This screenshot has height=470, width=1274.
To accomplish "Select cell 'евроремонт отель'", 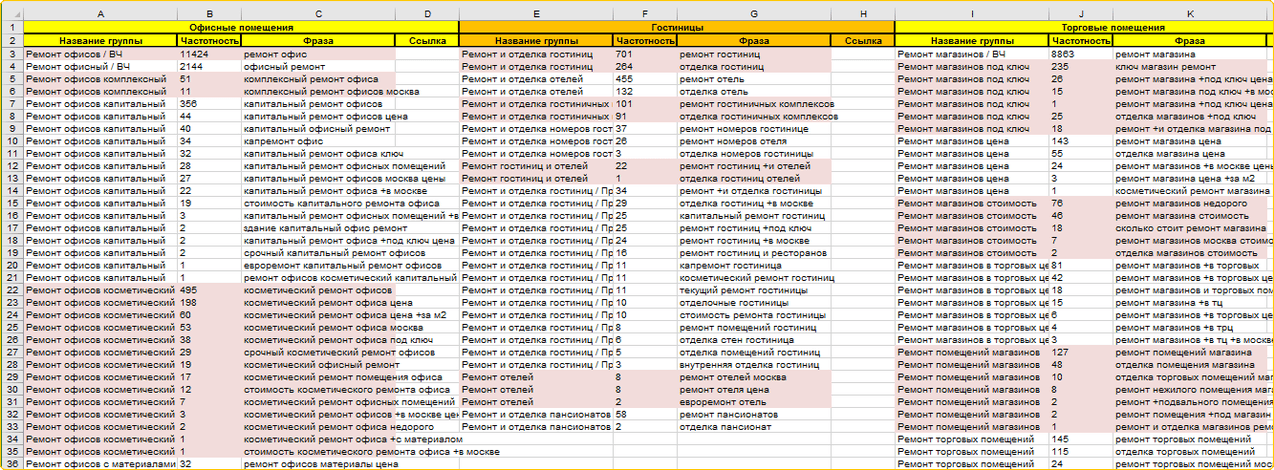I will point(754,402).
